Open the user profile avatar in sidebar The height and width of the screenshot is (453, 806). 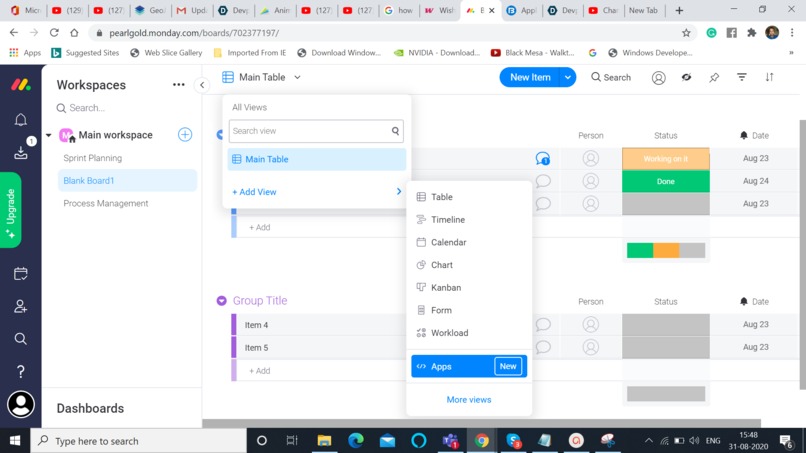21,404
